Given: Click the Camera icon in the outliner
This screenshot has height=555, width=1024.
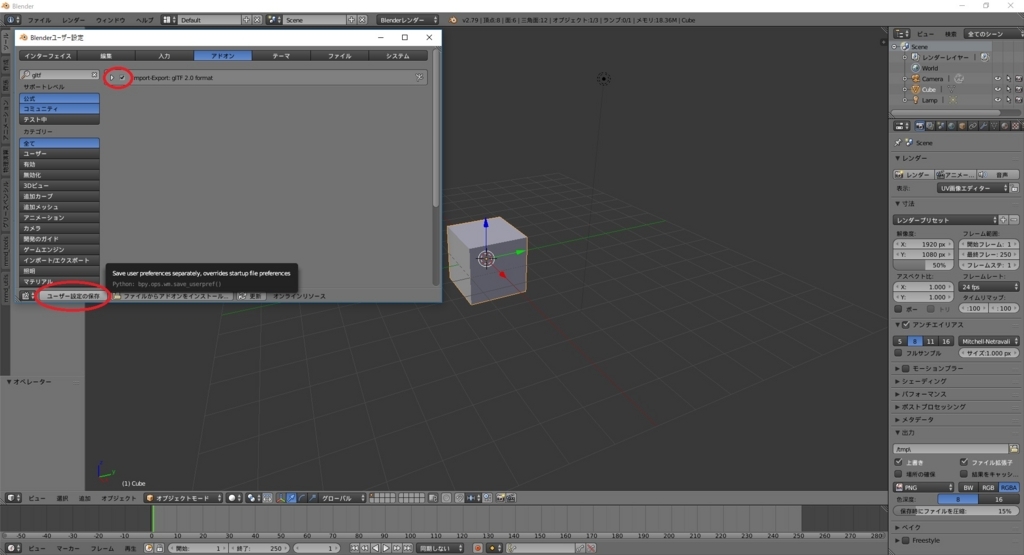Looking at the screenshot, I should coord(916,78).
